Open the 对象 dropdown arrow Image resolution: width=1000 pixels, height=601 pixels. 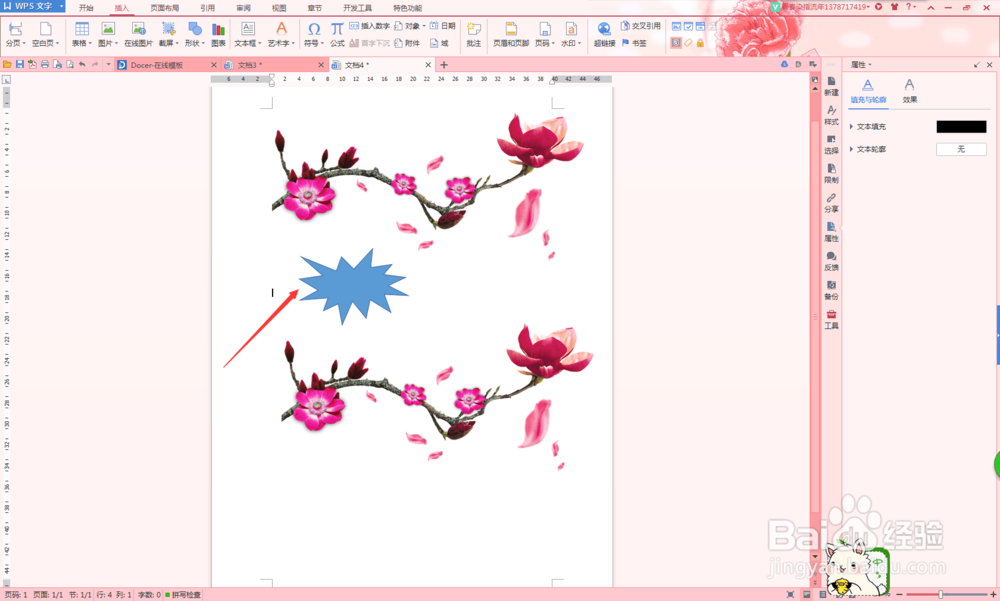point(424,26)
